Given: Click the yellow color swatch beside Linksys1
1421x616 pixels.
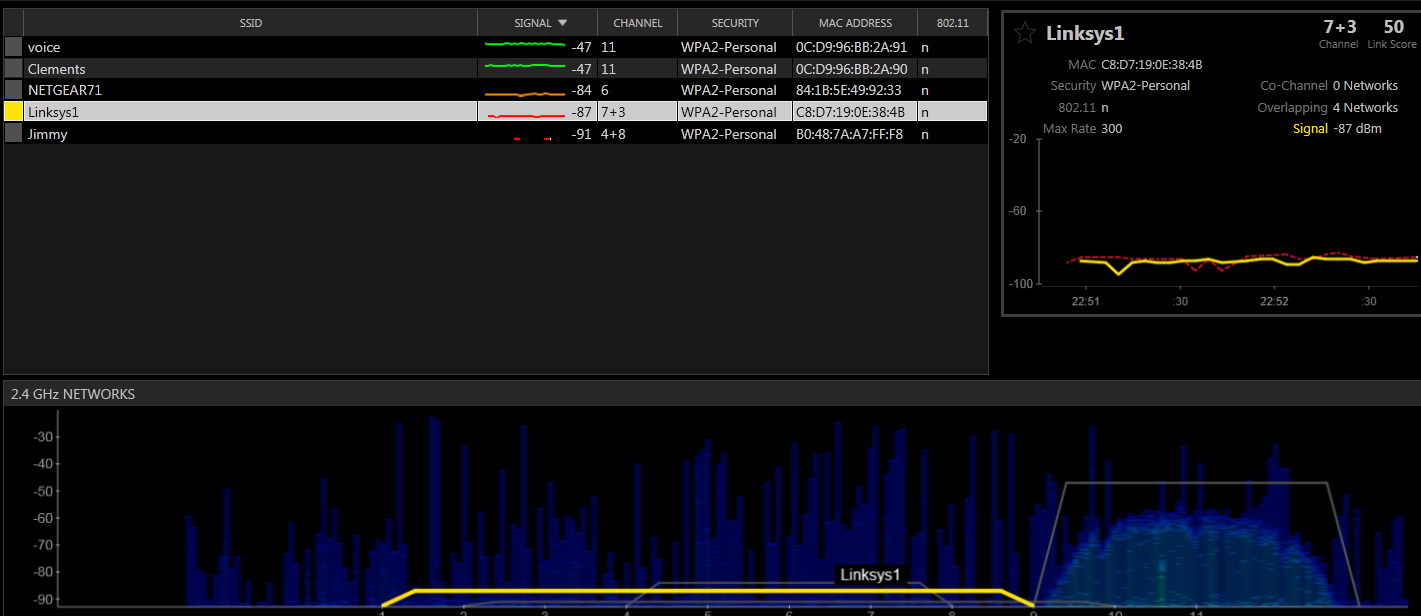Looking at the screenshot, I should pos(13,112).
